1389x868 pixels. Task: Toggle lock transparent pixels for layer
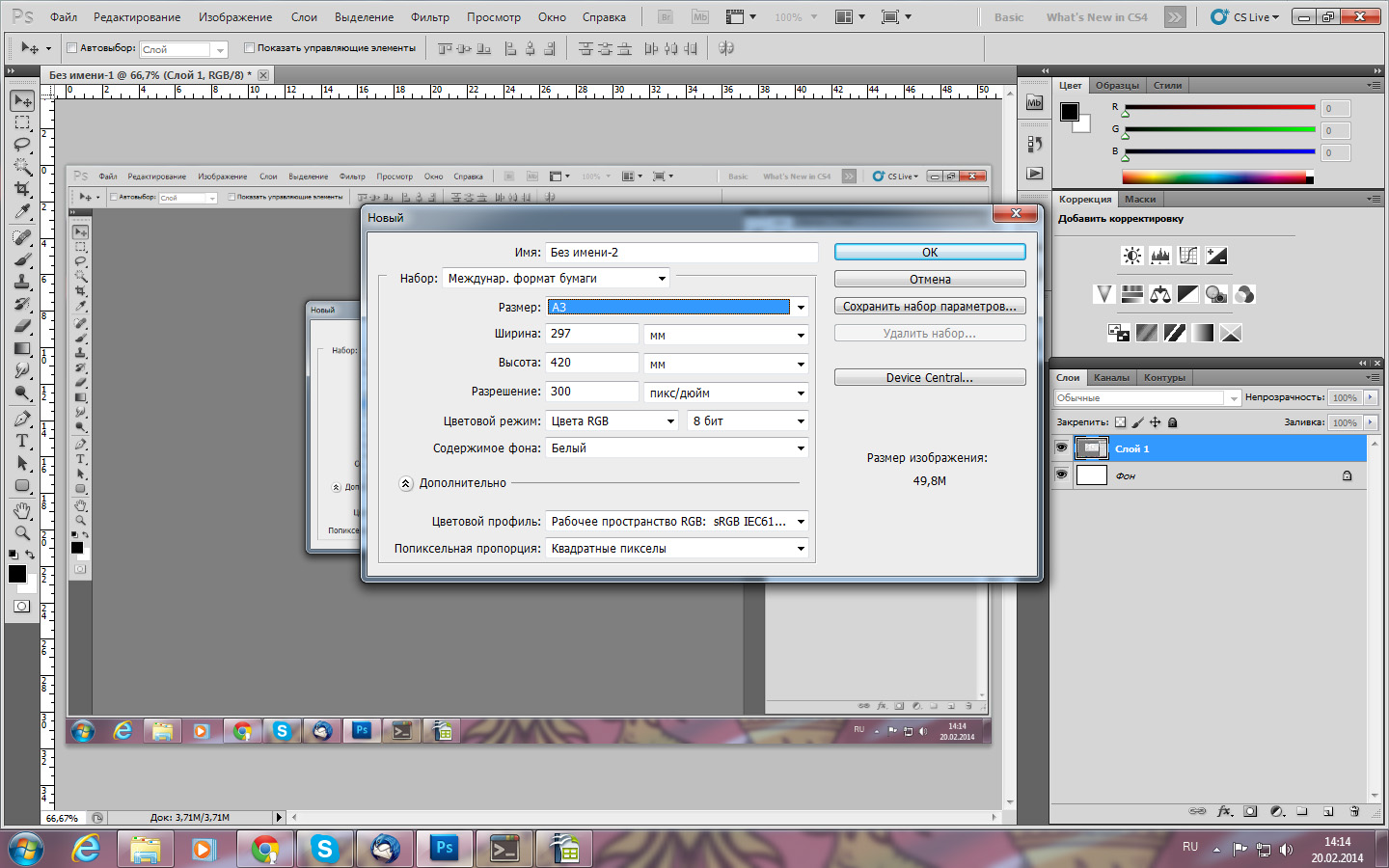pyautogui.click(x=1120, y=422)
